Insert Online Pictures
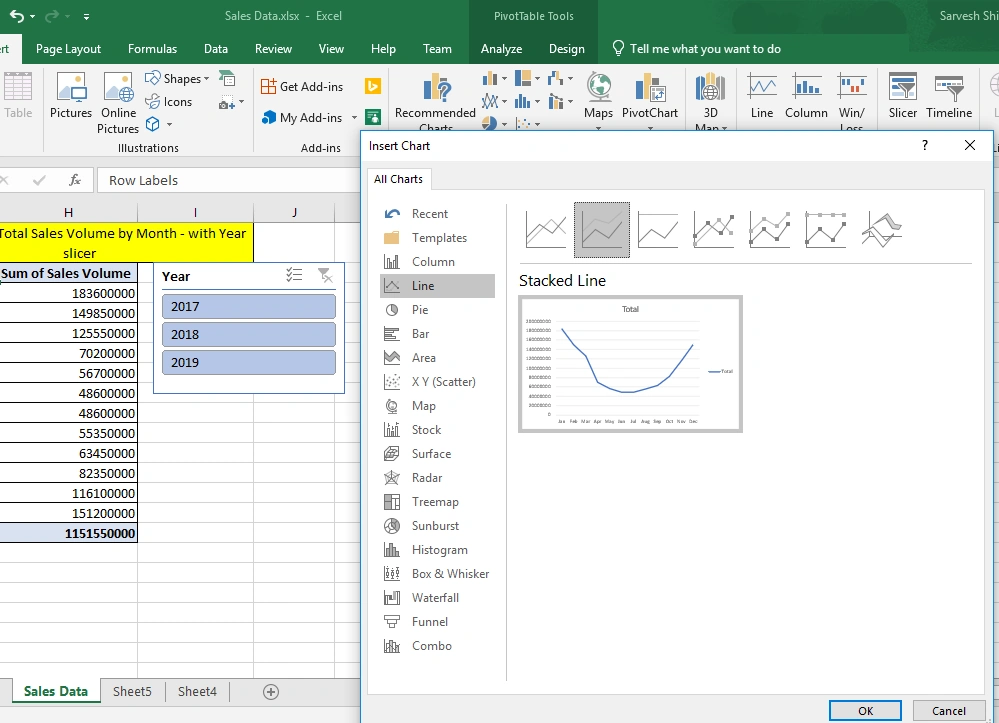999x723 pixels. [118, 103]
